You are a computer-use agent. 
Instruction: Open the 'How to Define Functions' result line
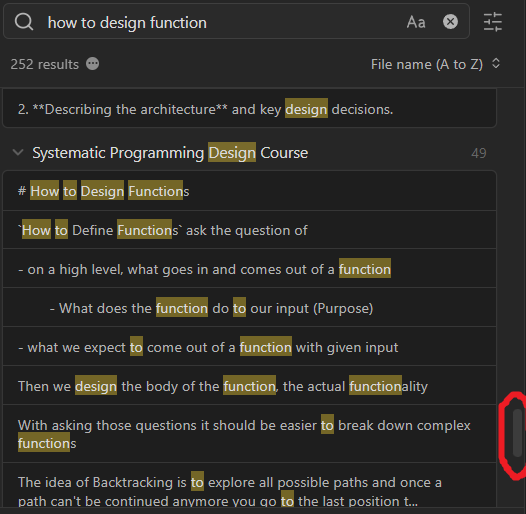point(249,230)
